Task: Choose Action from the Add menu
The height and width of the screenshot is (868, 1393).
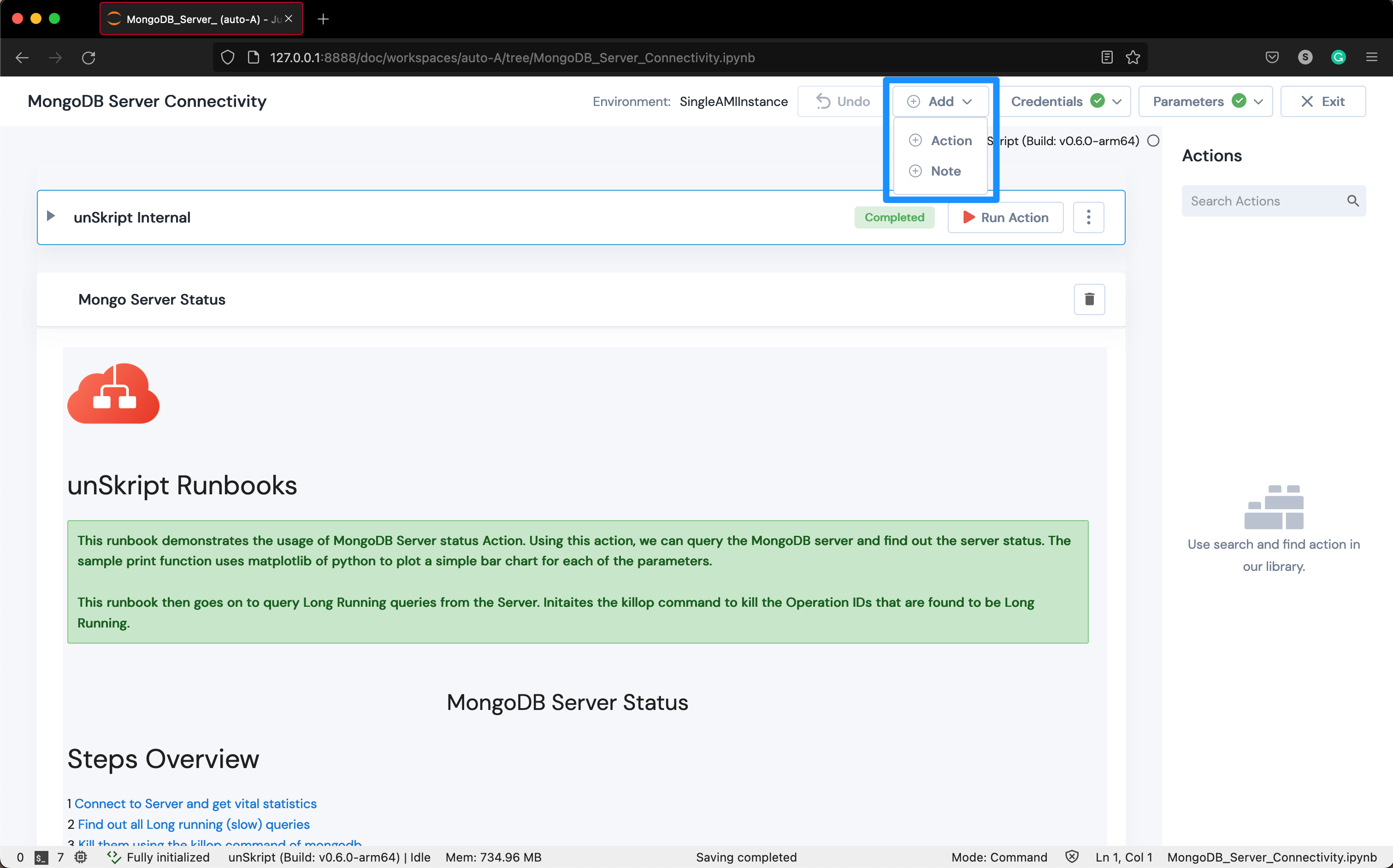Action: [940, 141]
